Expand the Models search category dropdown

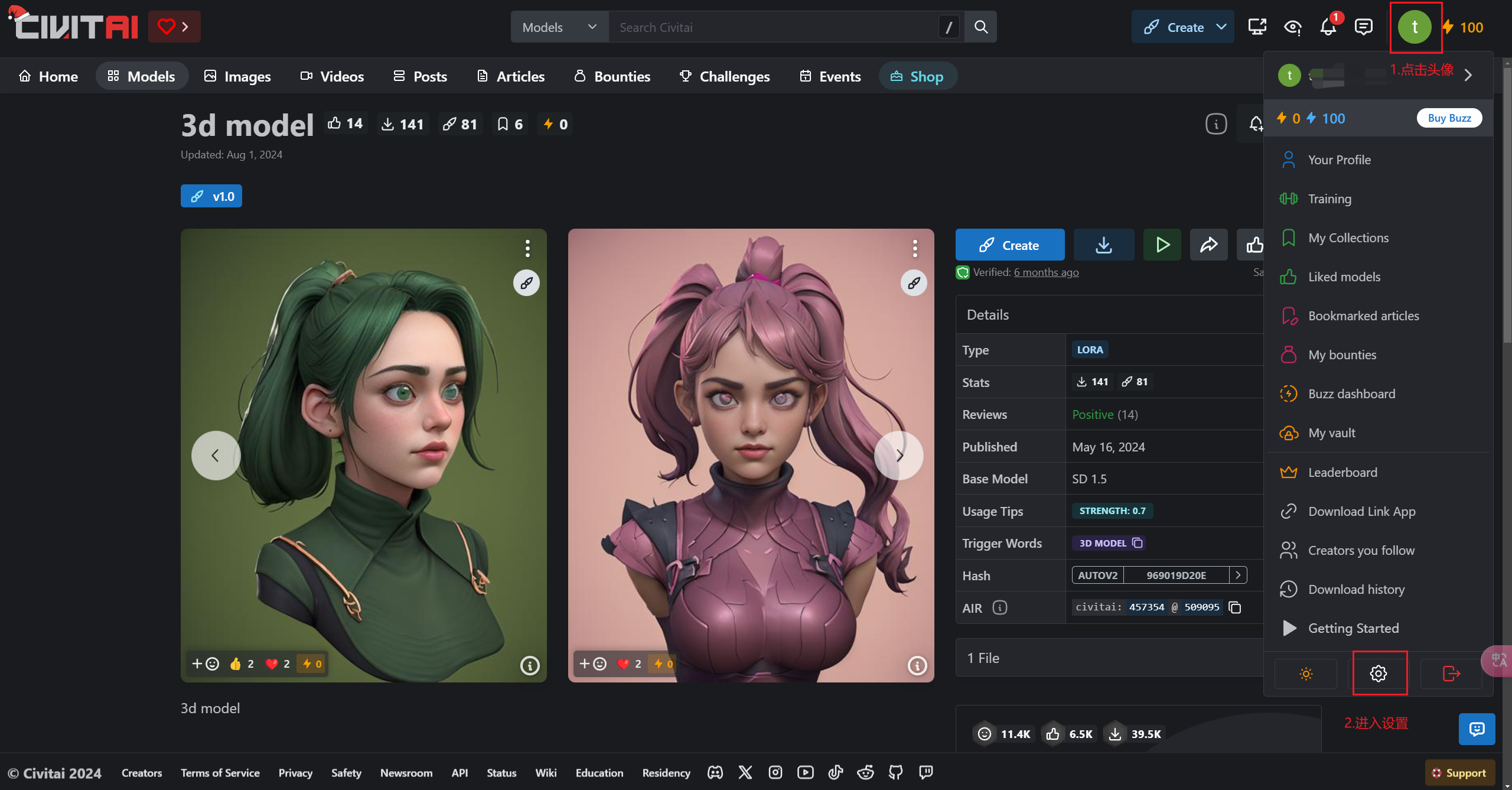coord(559,27)
